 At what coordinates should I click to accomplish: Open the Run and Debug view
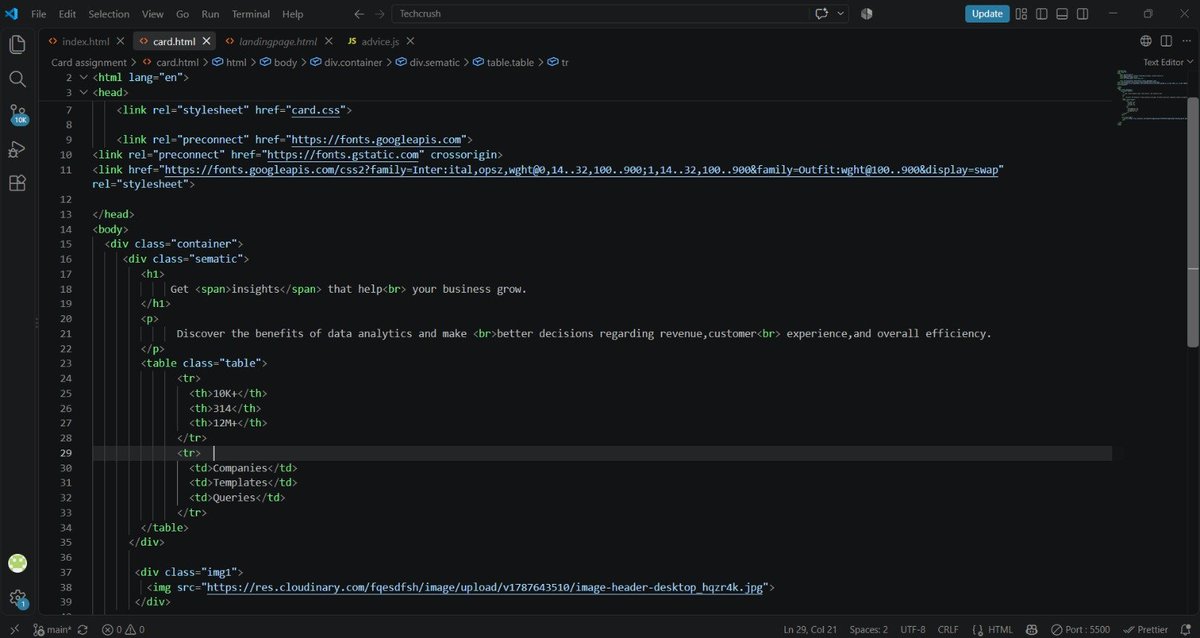pos(17,149)
